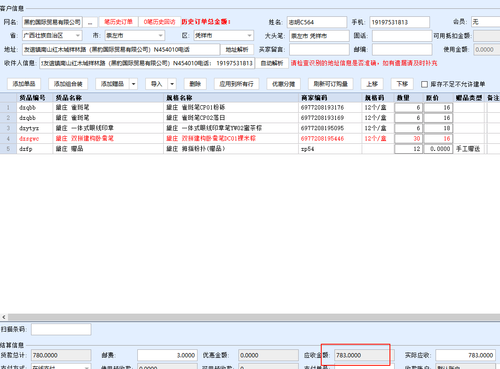The height and width of the screenshot is (369, 500).
Task: Click the 货品名称 column header
Action: coord(108,98)
